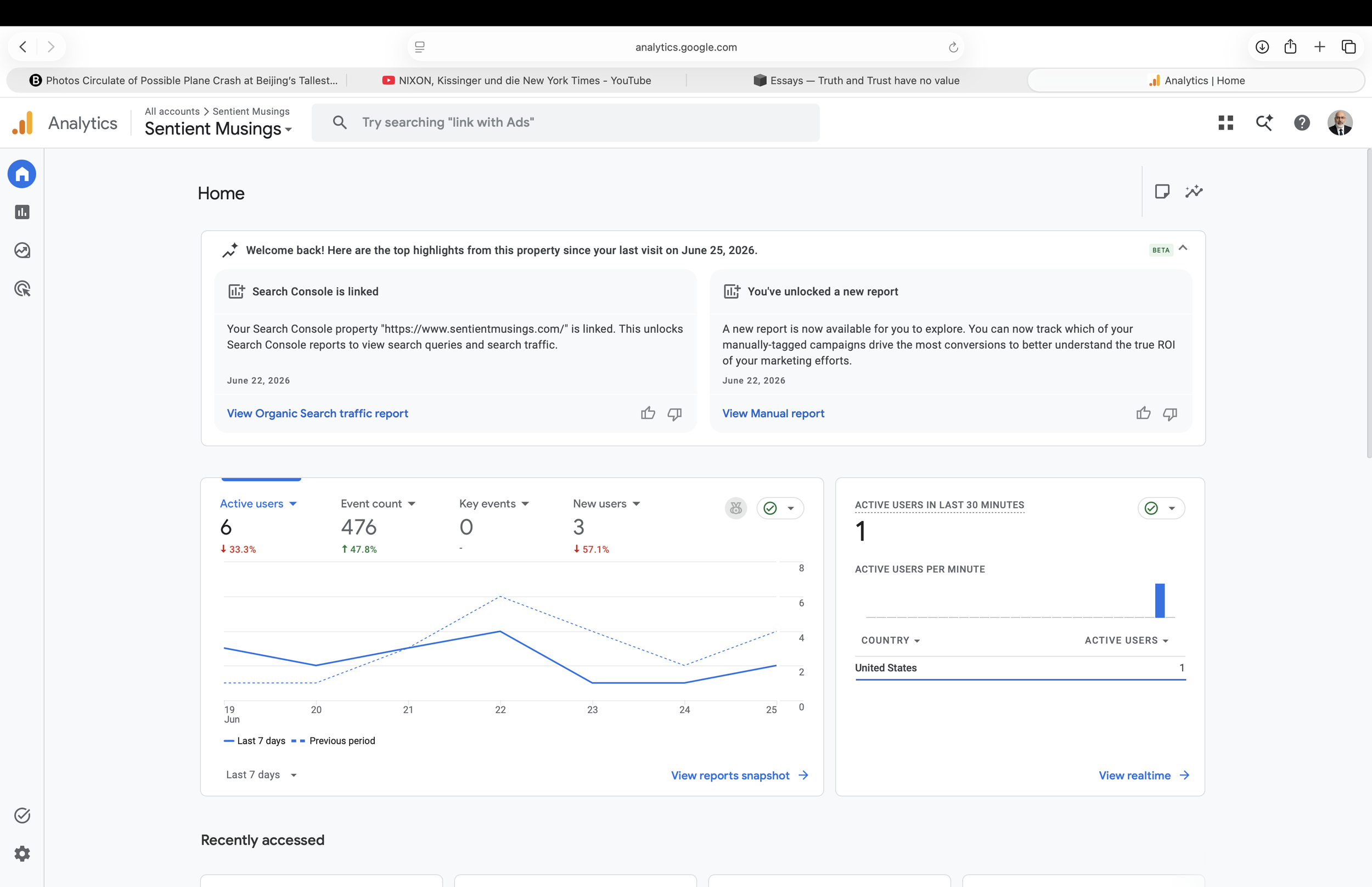1372x887 pixels.
Task: Show the browser tab overview
Action: tap(1348, 47)
